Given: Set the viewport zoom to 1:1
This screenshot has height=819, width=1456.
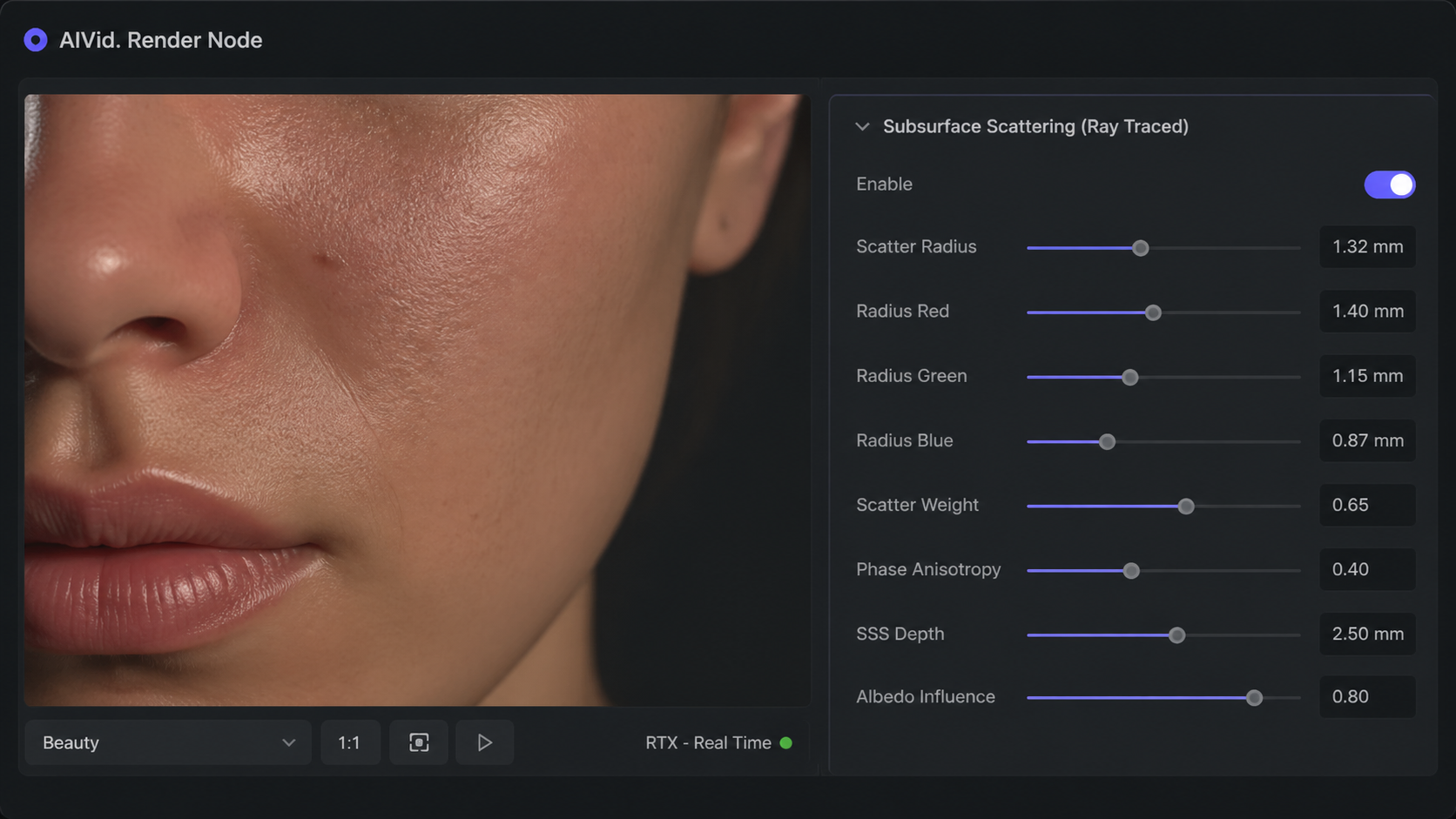Looking at the screenshot, I should coord(350,742).
